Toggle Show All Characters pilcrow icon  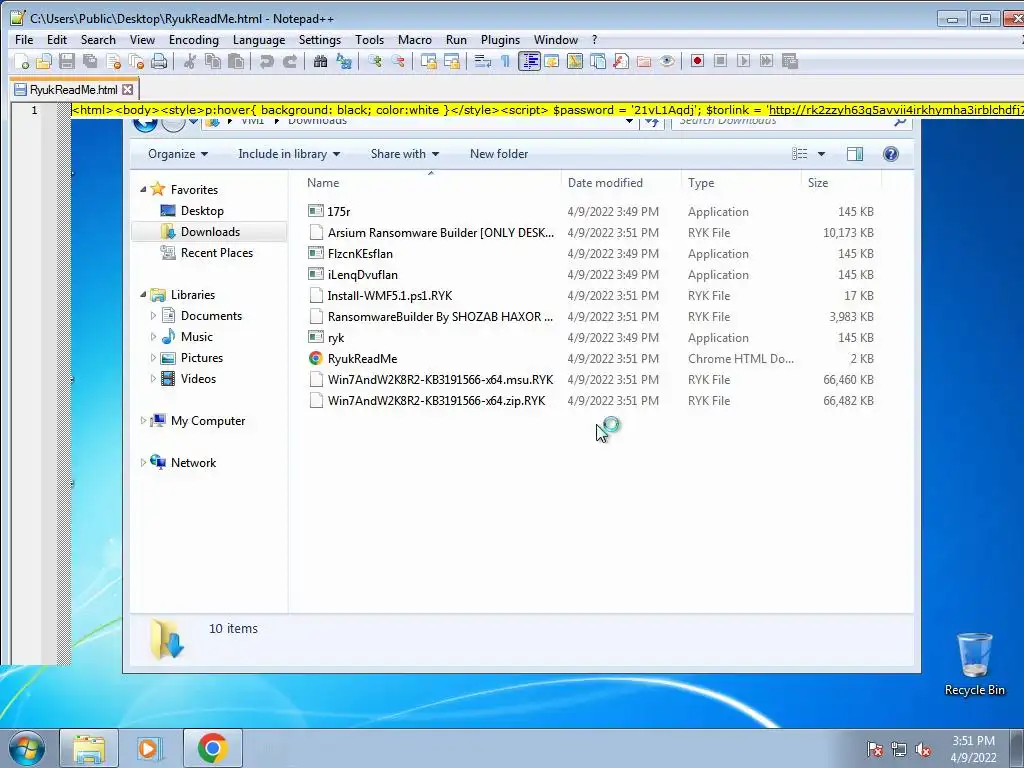tap(505, 61)
